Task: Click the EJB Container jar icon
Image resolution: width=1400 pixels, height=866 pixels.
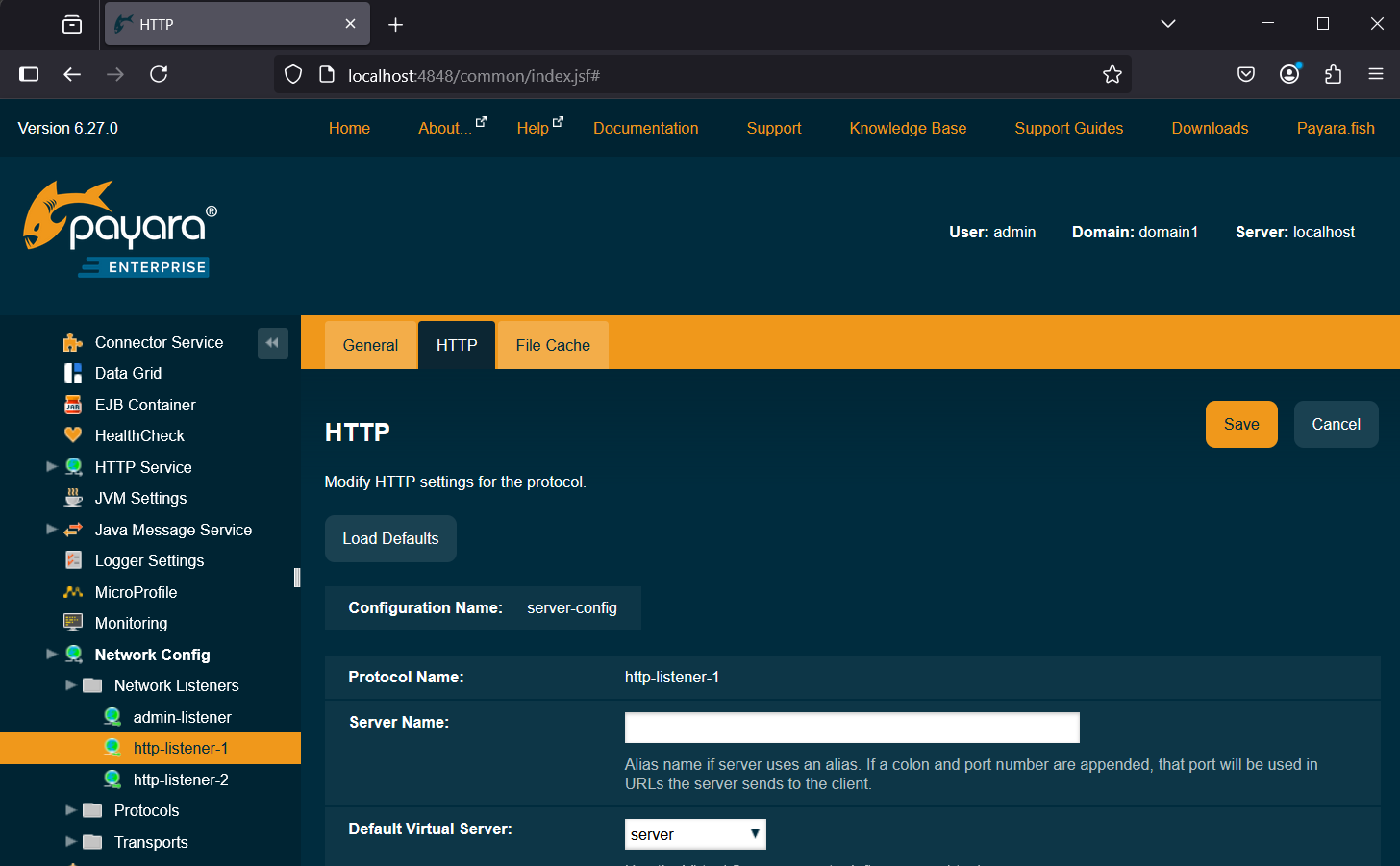Action: click(x=73, y=405)
